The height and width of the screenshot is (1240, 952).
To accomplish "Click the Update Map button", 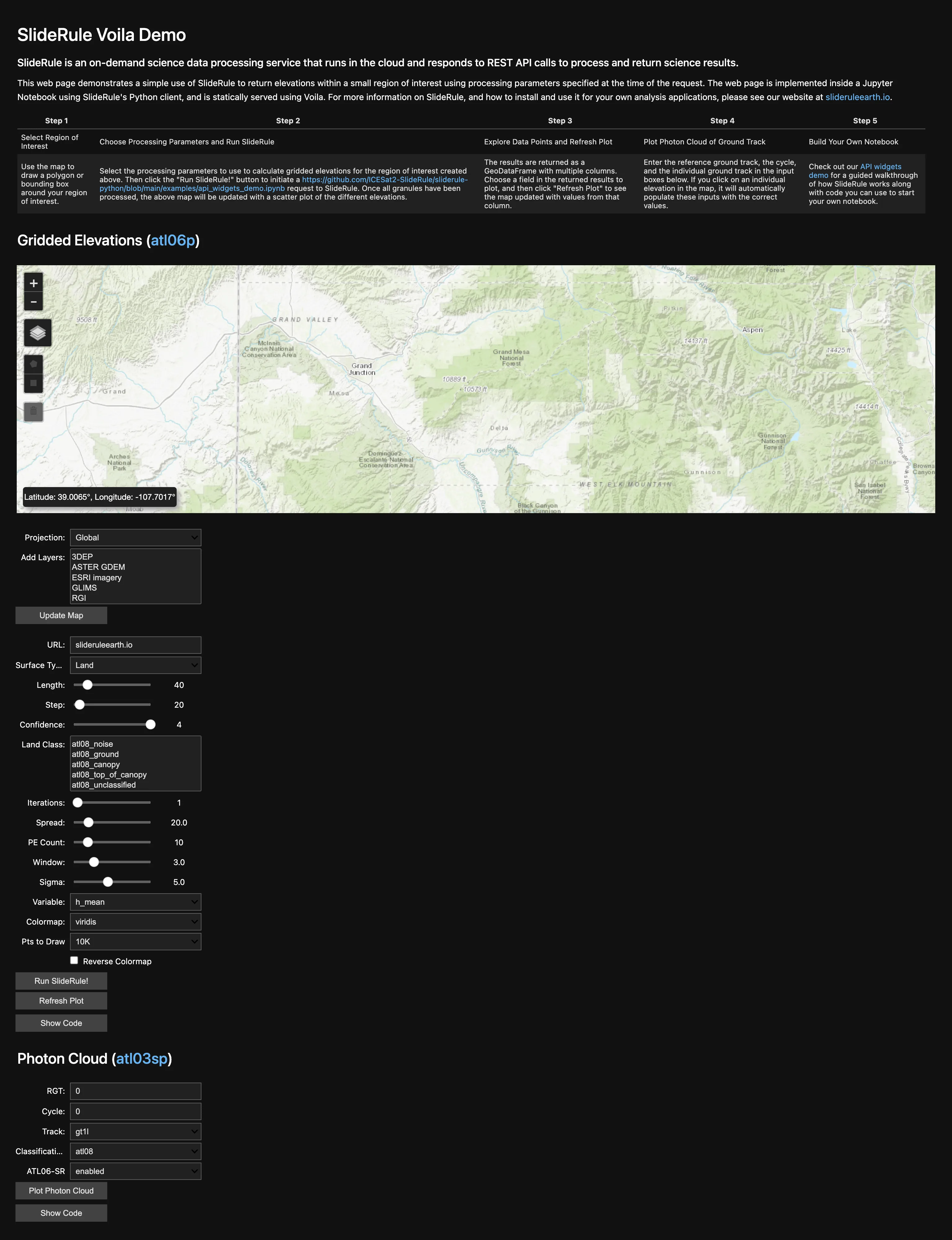I will coord(61,615).
